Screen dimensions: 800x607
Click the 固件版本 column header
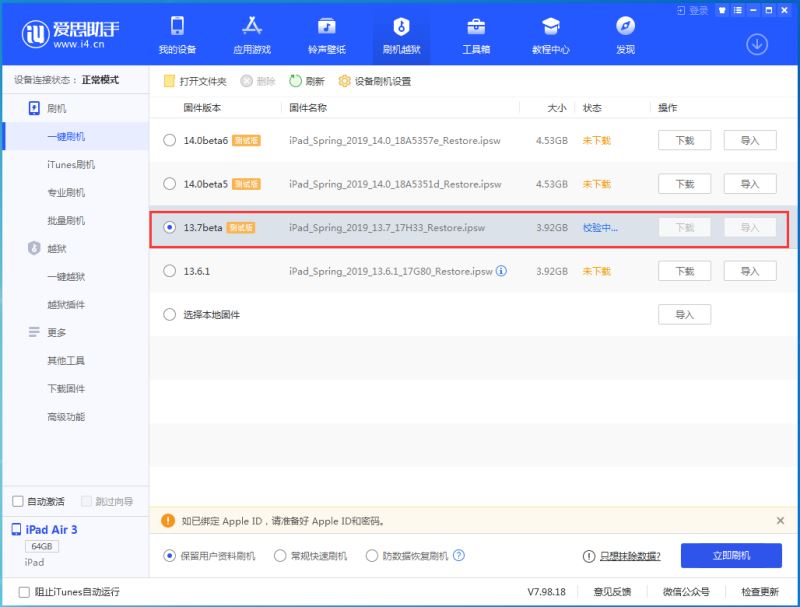202,108
